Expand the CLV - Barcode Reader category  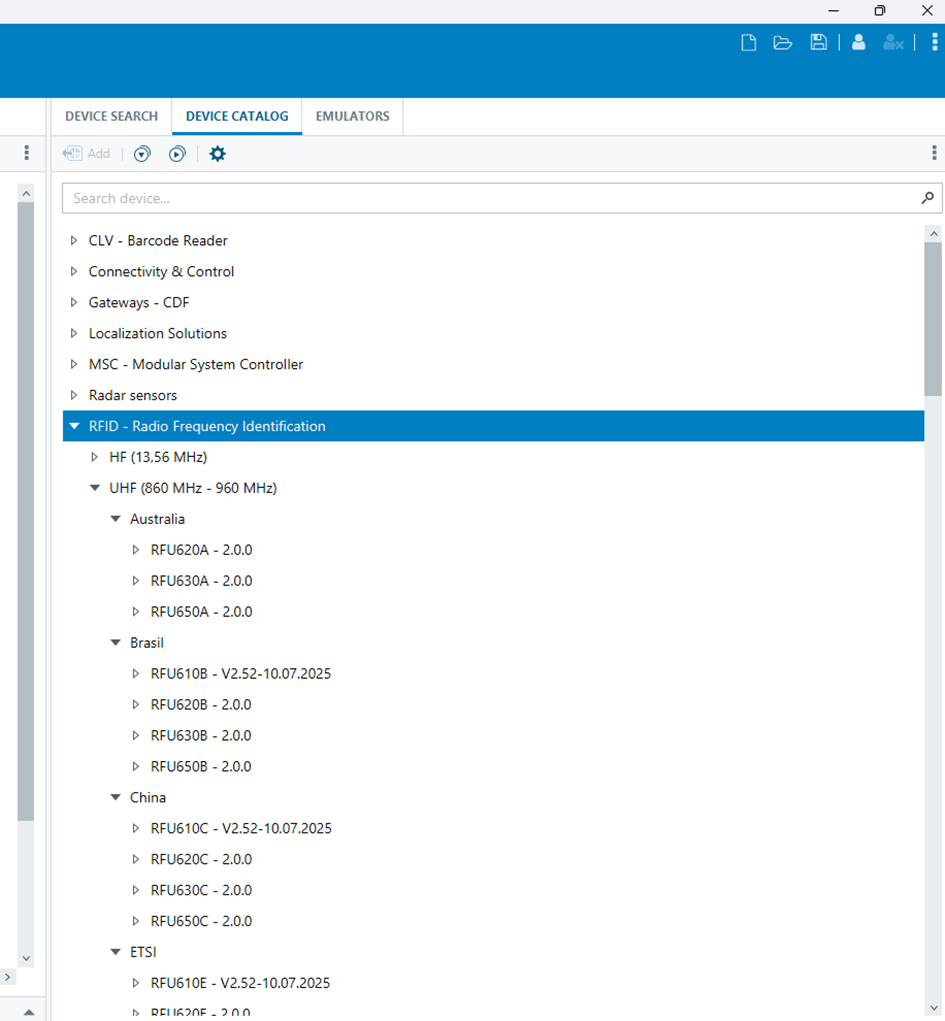coord(74,241)
